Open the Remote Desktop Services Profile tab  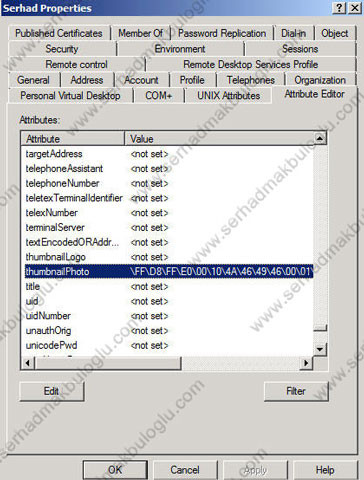tap(251, 65)
